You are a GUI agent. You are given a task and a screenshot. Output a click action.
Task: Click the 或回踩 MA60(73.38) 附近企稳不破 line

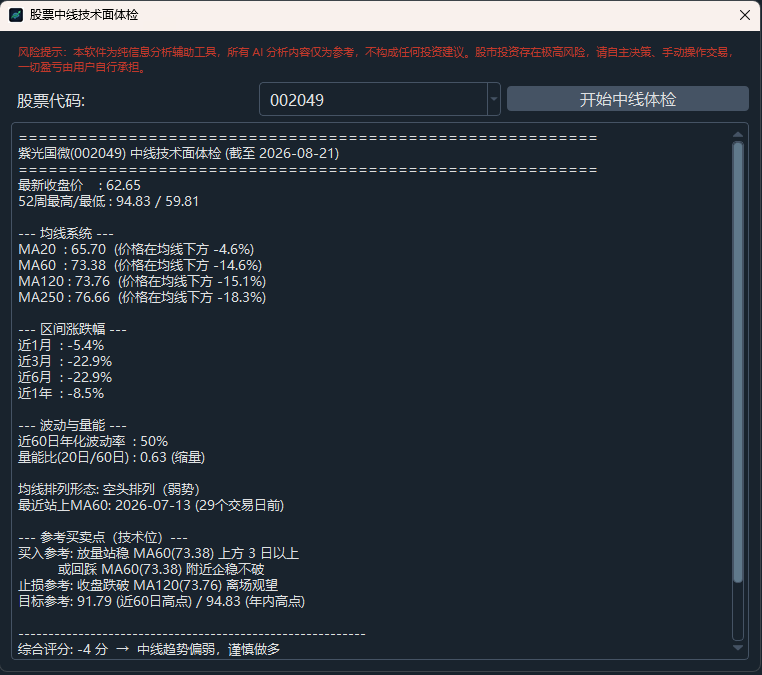pos(161,570)
